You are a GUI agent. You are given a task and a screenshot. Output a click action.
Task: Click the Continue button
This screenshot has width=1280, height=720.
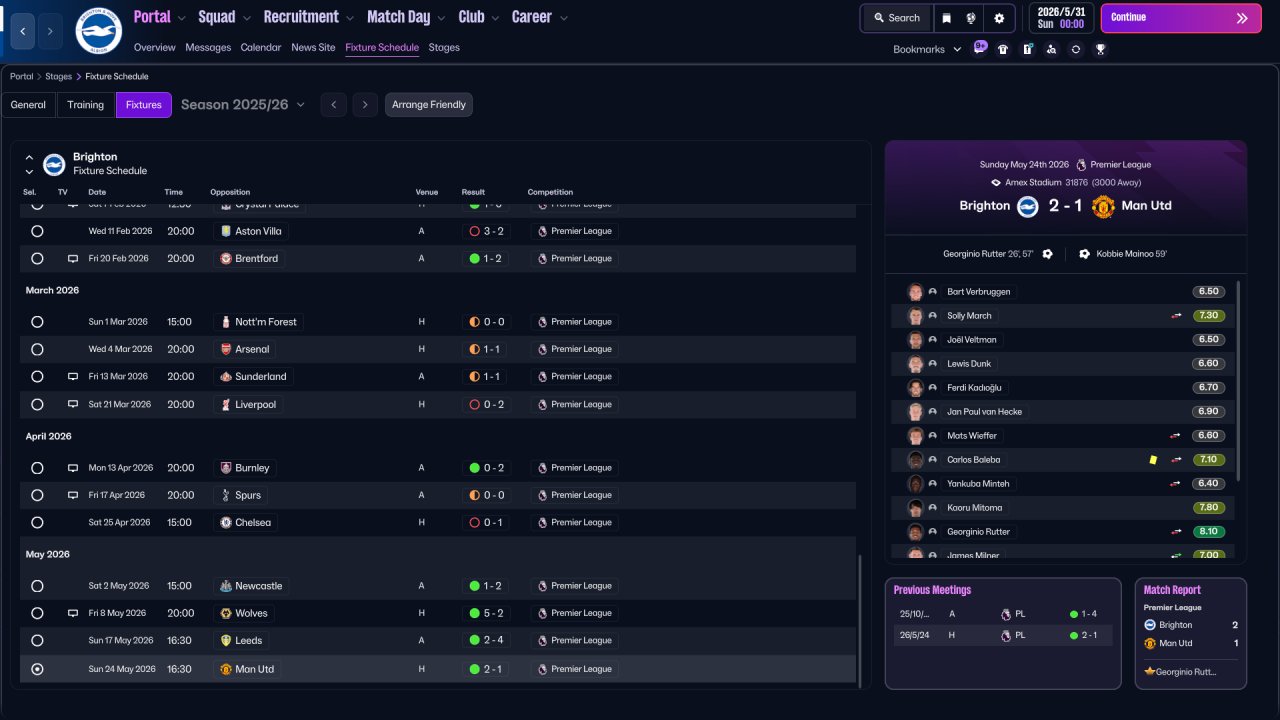tap(1181, 18)
